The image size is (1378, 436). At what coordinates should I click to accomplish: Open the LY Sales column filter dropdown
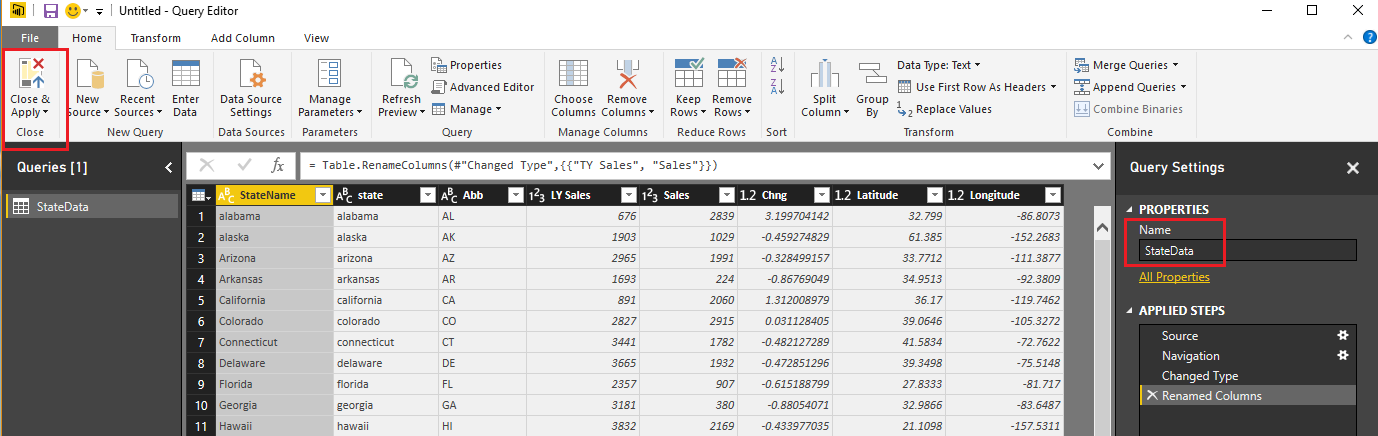point(627,195)
